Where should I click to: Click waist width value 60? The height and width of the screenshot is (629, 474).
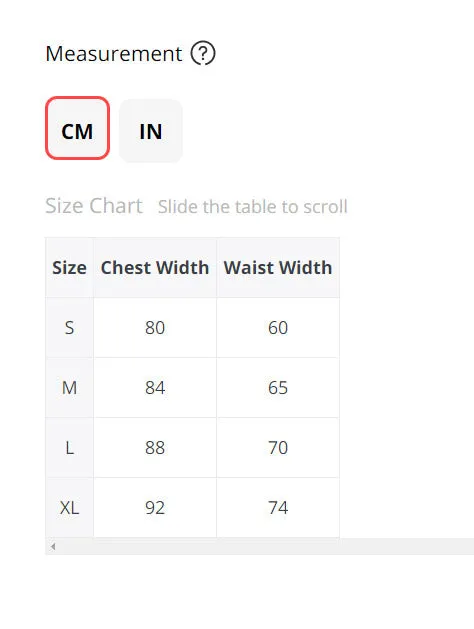pos(278,328)
